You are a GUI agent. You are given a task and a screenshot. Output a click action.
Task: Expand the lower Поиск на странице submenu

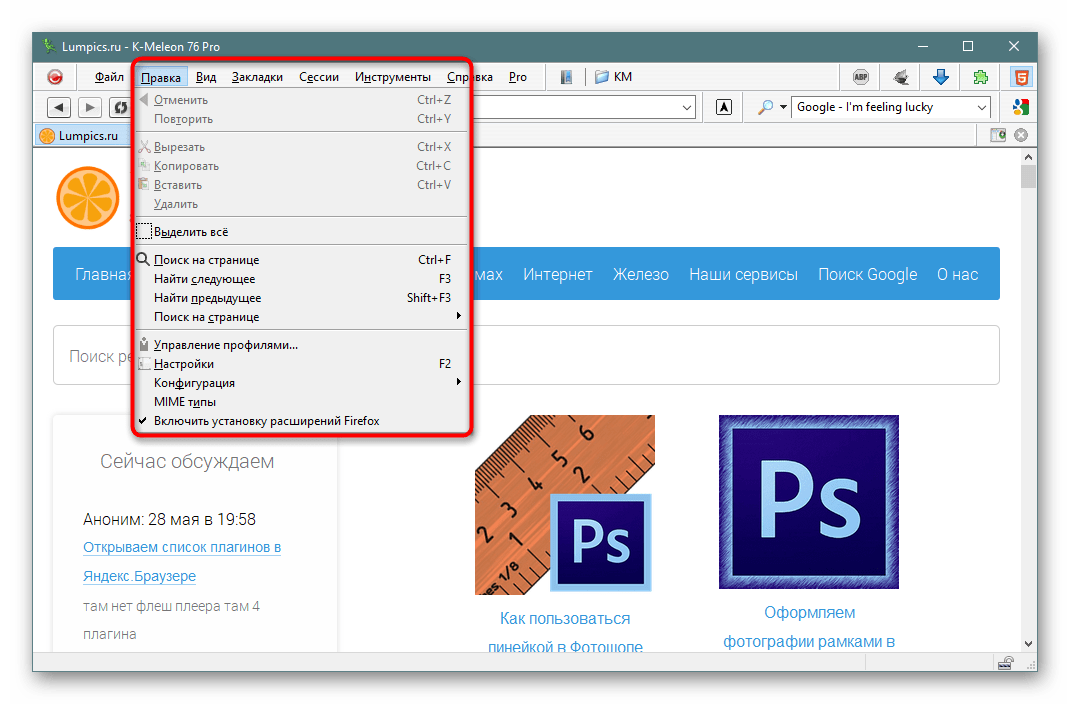point(301,317)
